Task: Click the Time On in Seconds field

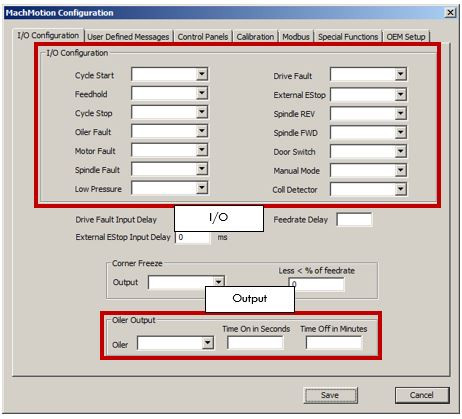Action: point(255,343)
